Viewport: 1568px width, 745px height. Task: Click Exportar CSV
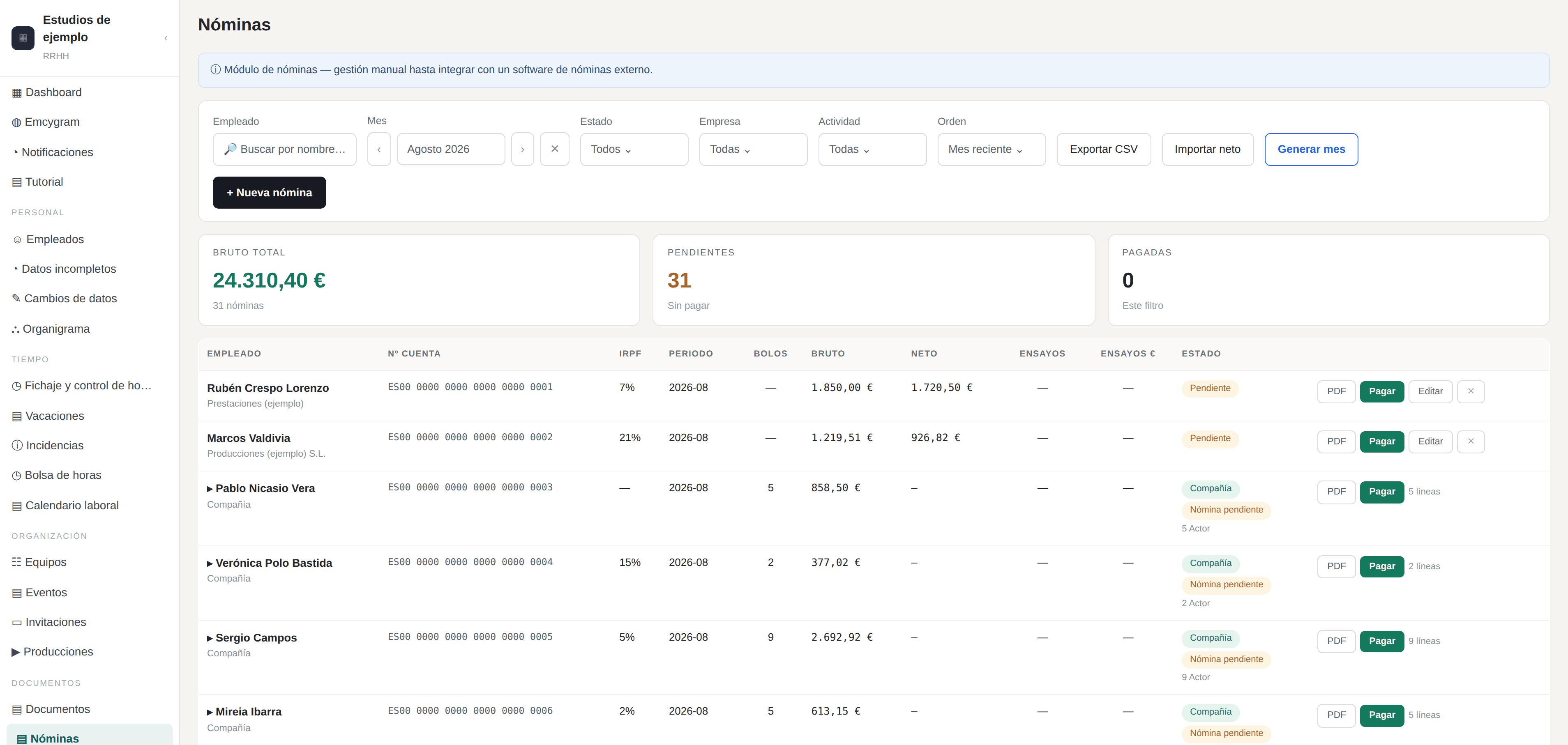(1104, 149)
